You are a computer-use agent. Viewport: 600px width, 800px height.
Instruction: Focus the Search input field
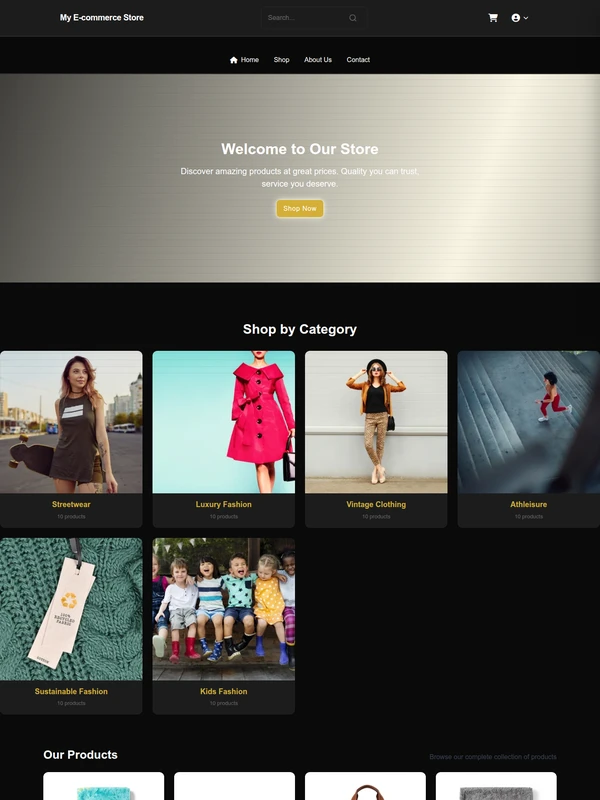click(314, 18)
